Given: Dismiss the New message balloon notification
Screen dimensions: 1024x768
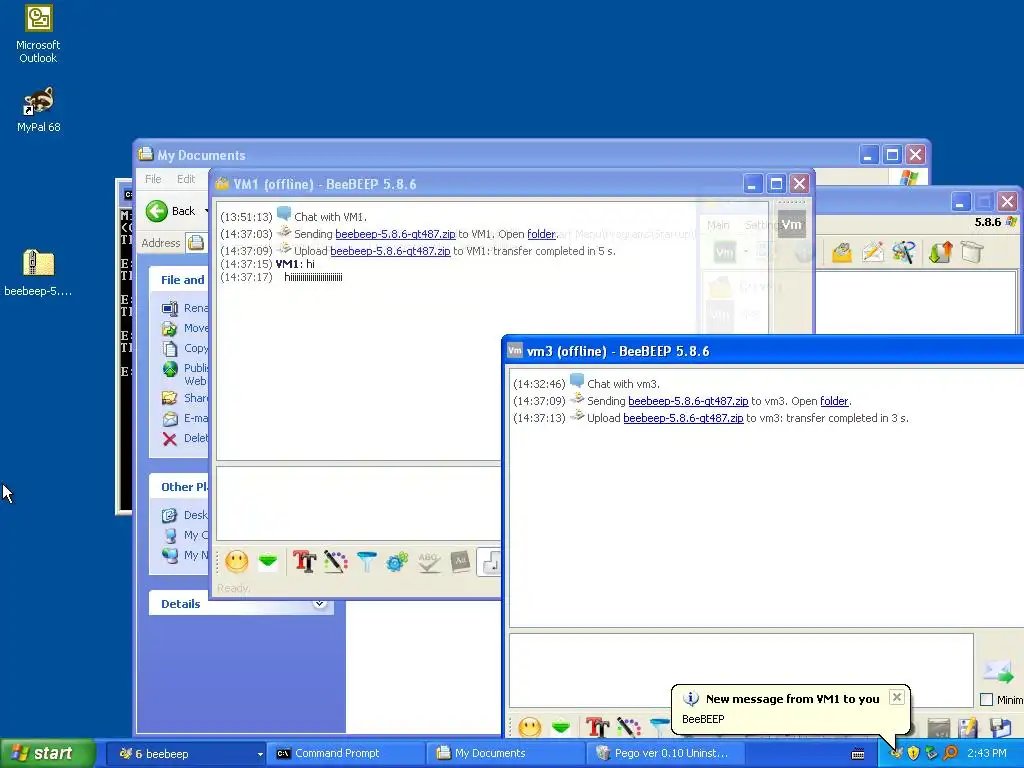Looking at the screenshot, I should point(897,697).
